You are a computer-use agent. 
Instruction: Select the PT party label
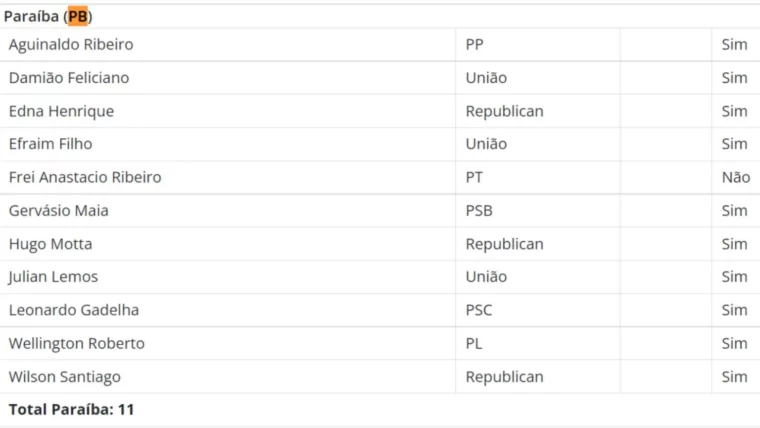(475, 177)
